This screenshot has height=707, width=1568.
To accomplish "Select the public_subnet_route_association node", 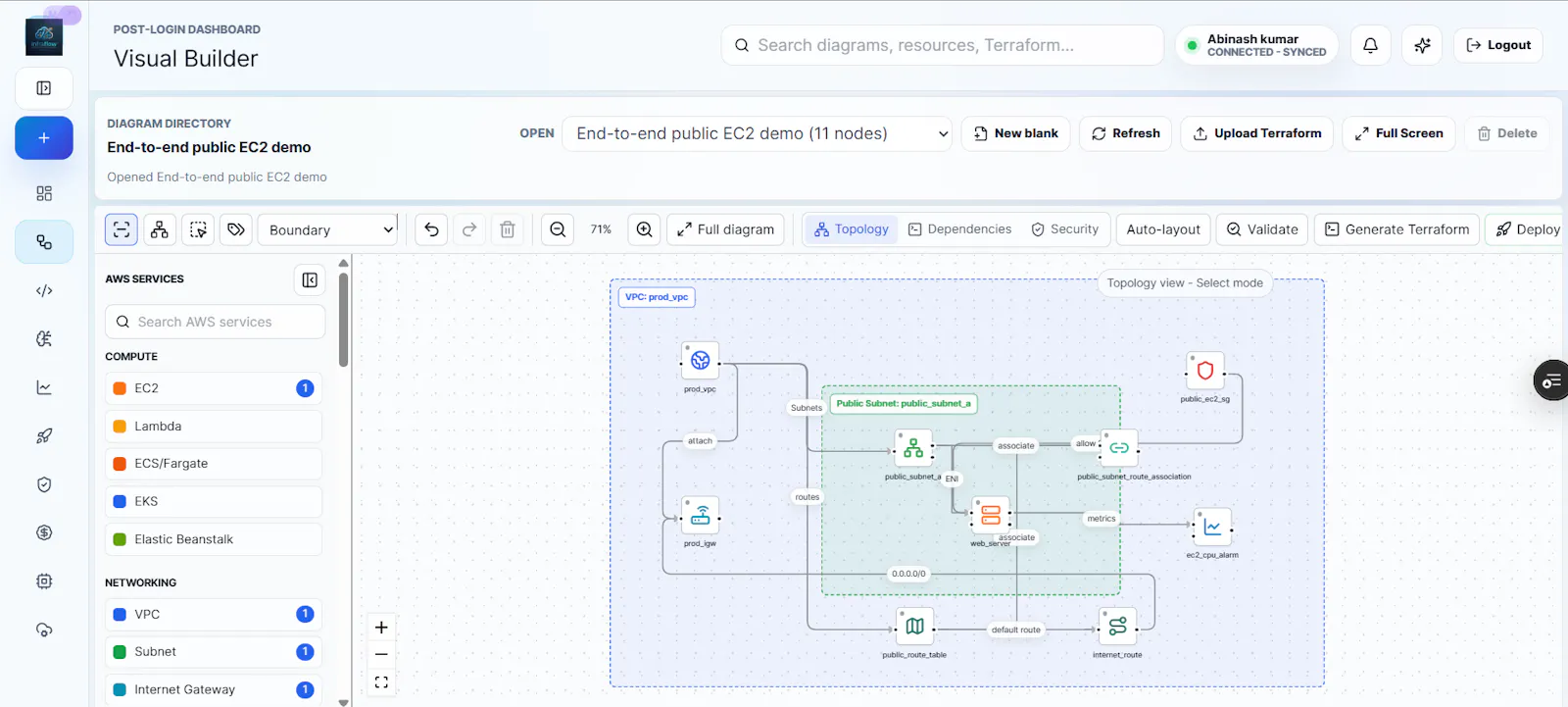I will tap(1119, 448).
